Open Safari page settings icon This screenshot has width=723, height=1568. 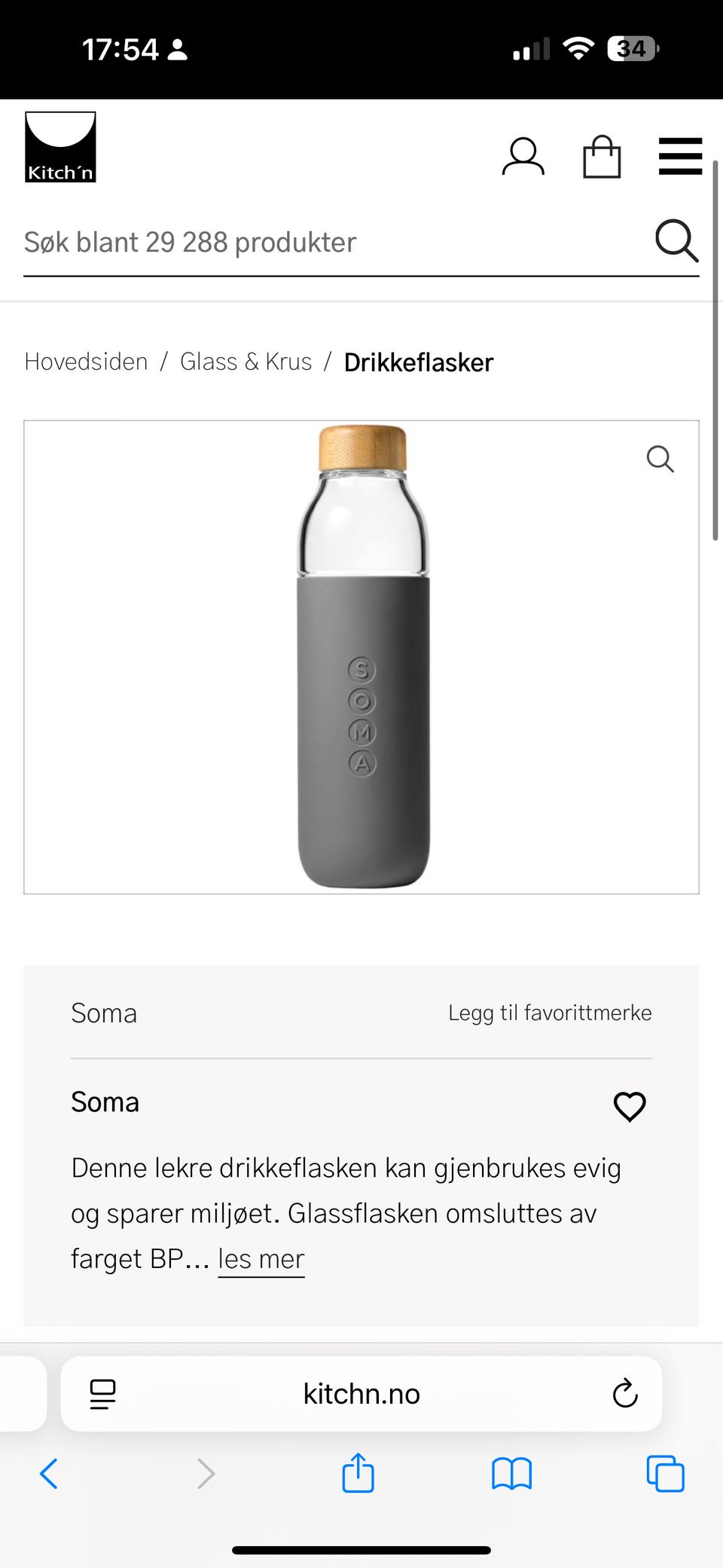(x=102, y=1394)
